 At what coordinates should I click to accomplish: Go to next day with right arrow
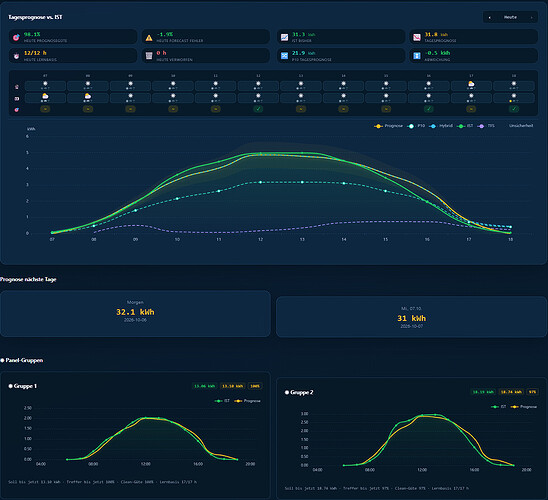[x=532, y=17]
